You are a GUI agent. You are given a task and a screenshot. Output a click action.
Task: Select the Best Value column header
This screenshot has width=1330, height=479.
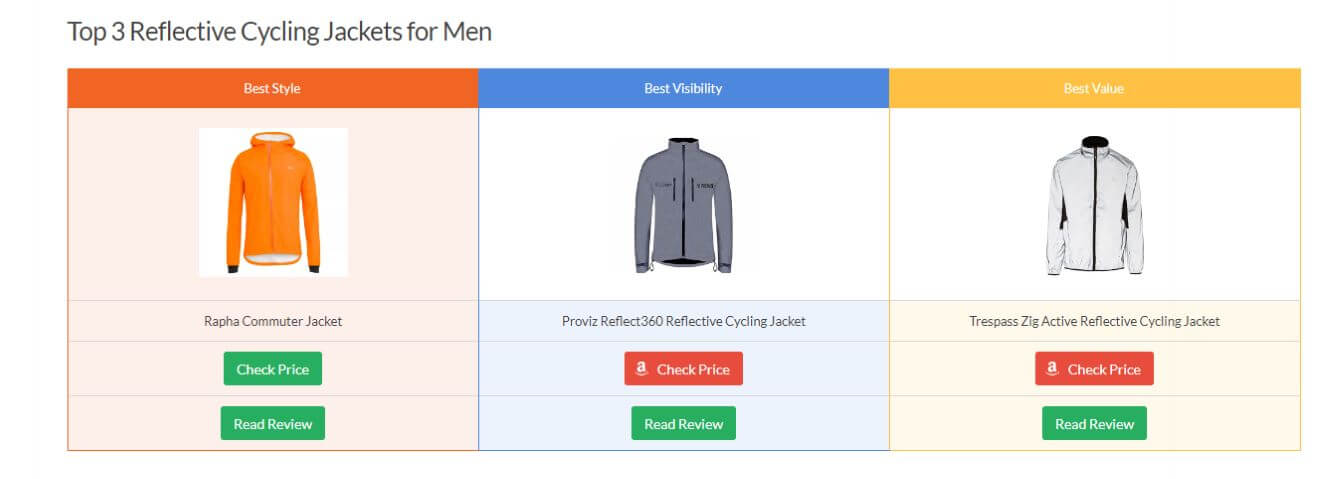tap(1095, 88)
